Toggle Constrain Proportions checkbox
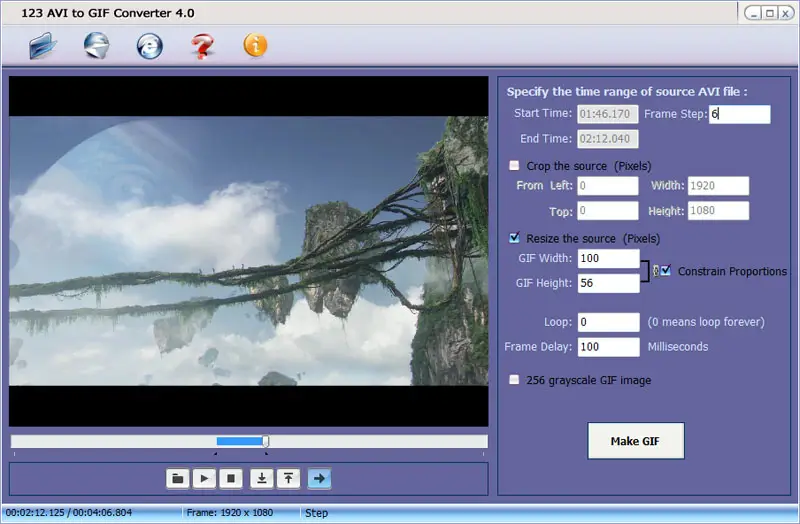This screenshot has width=800, height=524. click(666, 270)
